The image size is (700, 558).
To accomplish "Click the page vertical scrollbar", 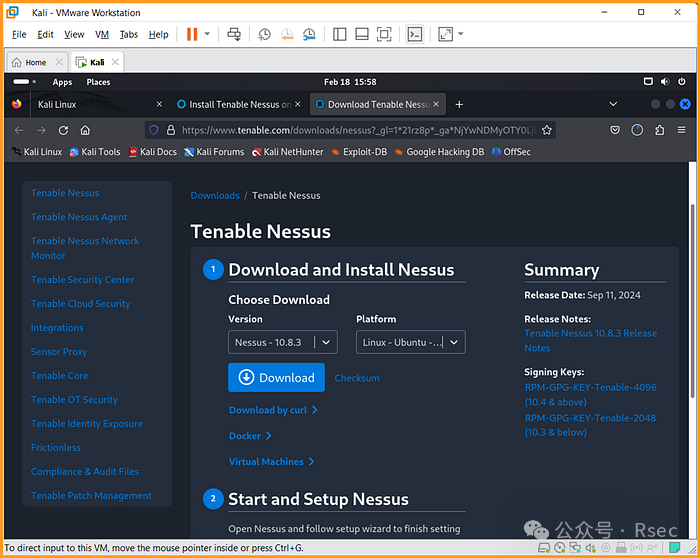I will click(x=692, y=301).
